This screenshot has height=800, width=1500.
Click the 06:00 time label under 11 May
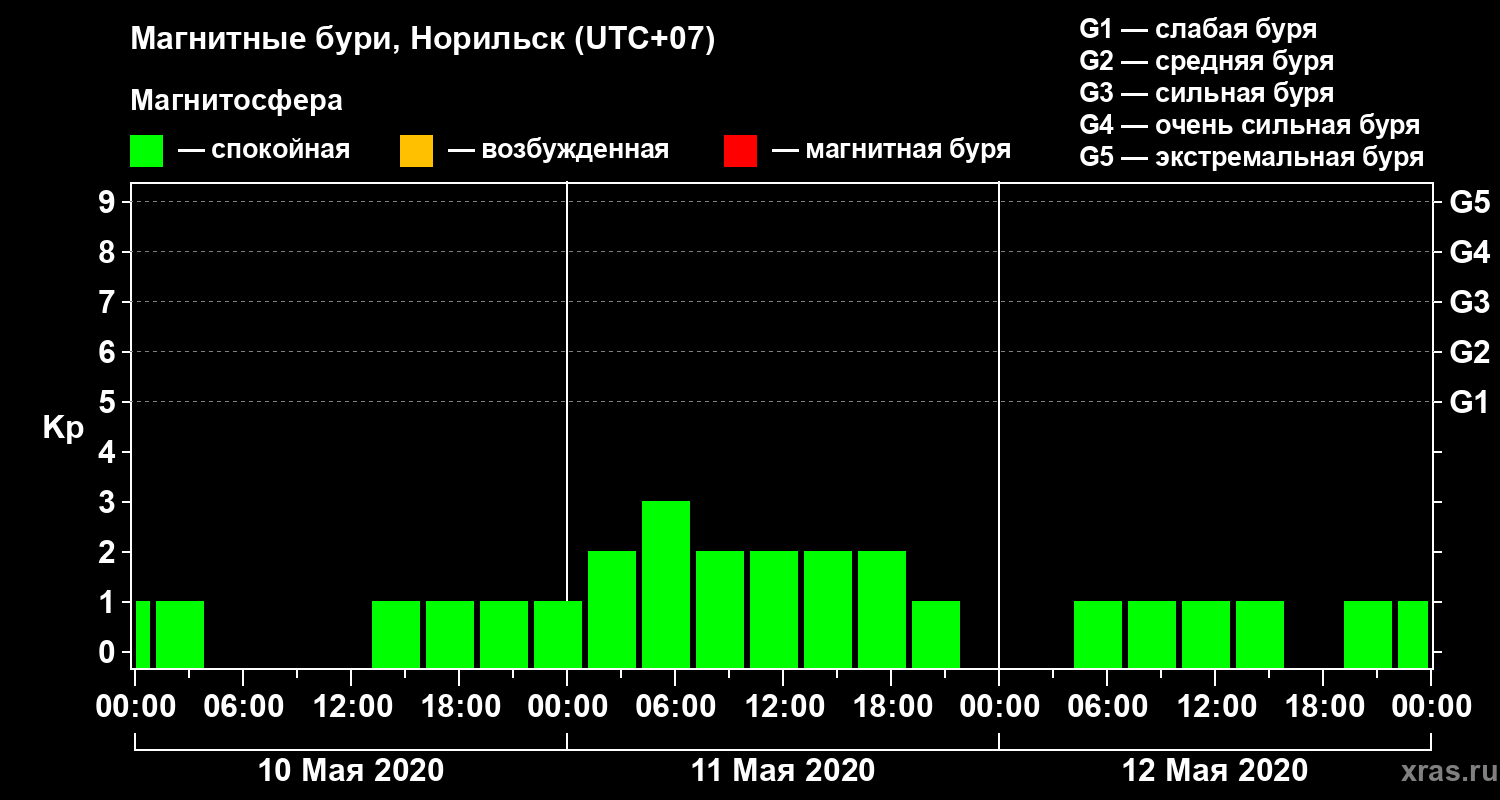tap(675, 707)
